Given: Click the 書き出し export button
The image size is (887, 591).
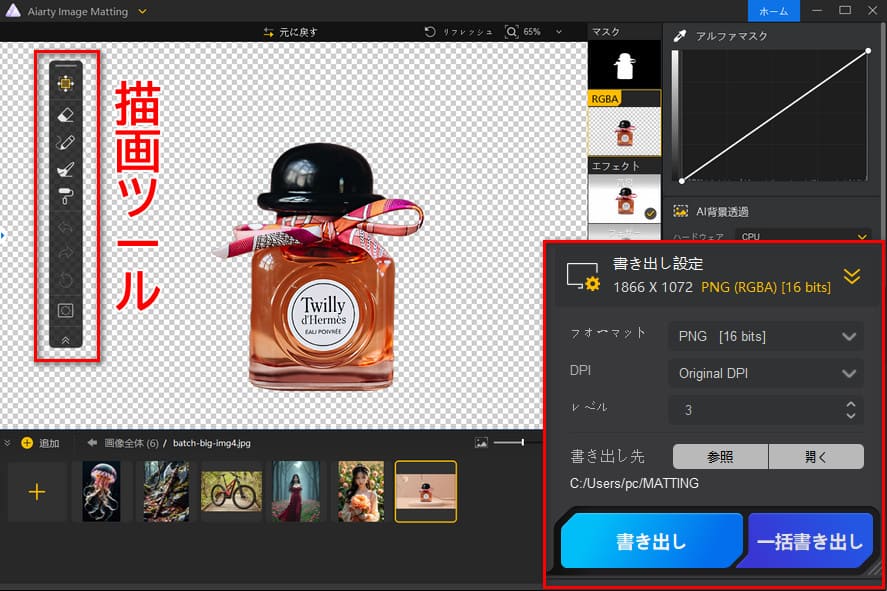Looking at the screenshot, I should [x=651, y=541].
